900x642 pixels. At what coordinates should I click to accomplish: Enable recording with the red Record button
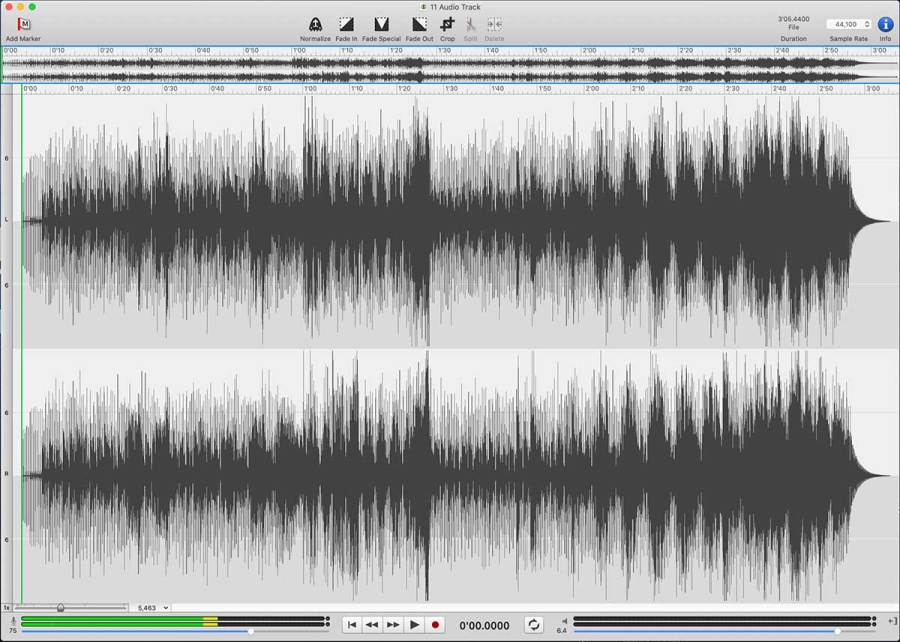pyautogui.click(x=437, y=623)
